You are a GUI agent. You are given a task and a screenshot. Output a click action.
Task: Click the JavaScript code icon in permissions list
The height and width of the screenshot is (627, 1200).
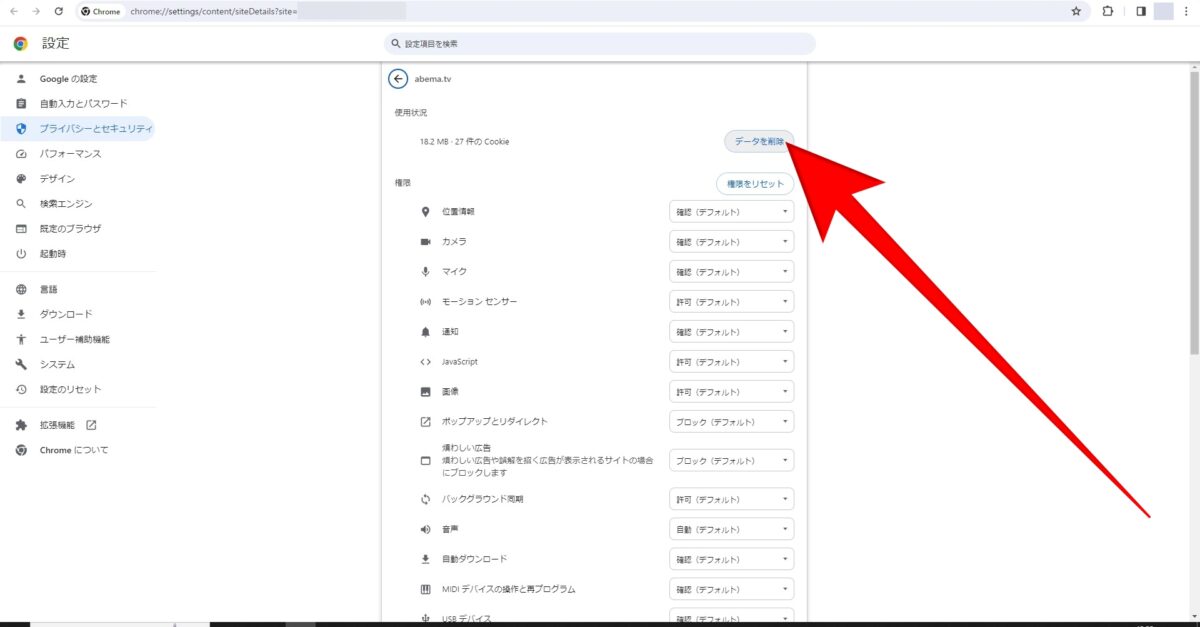point(424,361)
